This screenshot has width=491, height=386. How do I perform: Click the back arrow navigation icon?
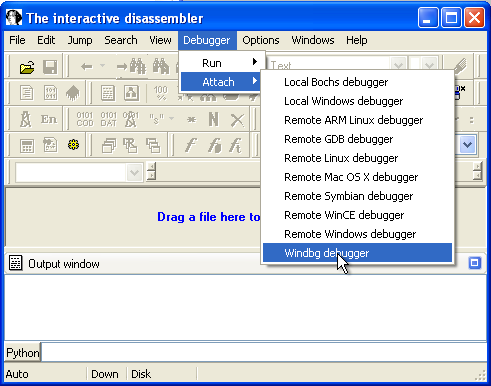pos(87,67)
